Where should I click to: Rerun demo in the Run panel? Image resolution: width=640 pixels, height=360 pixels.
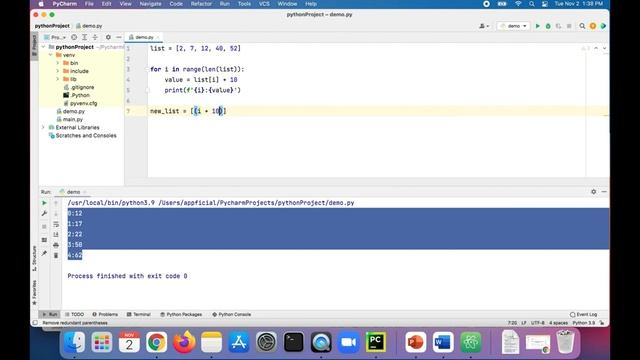pyautogui.click(x=44, y=203)
